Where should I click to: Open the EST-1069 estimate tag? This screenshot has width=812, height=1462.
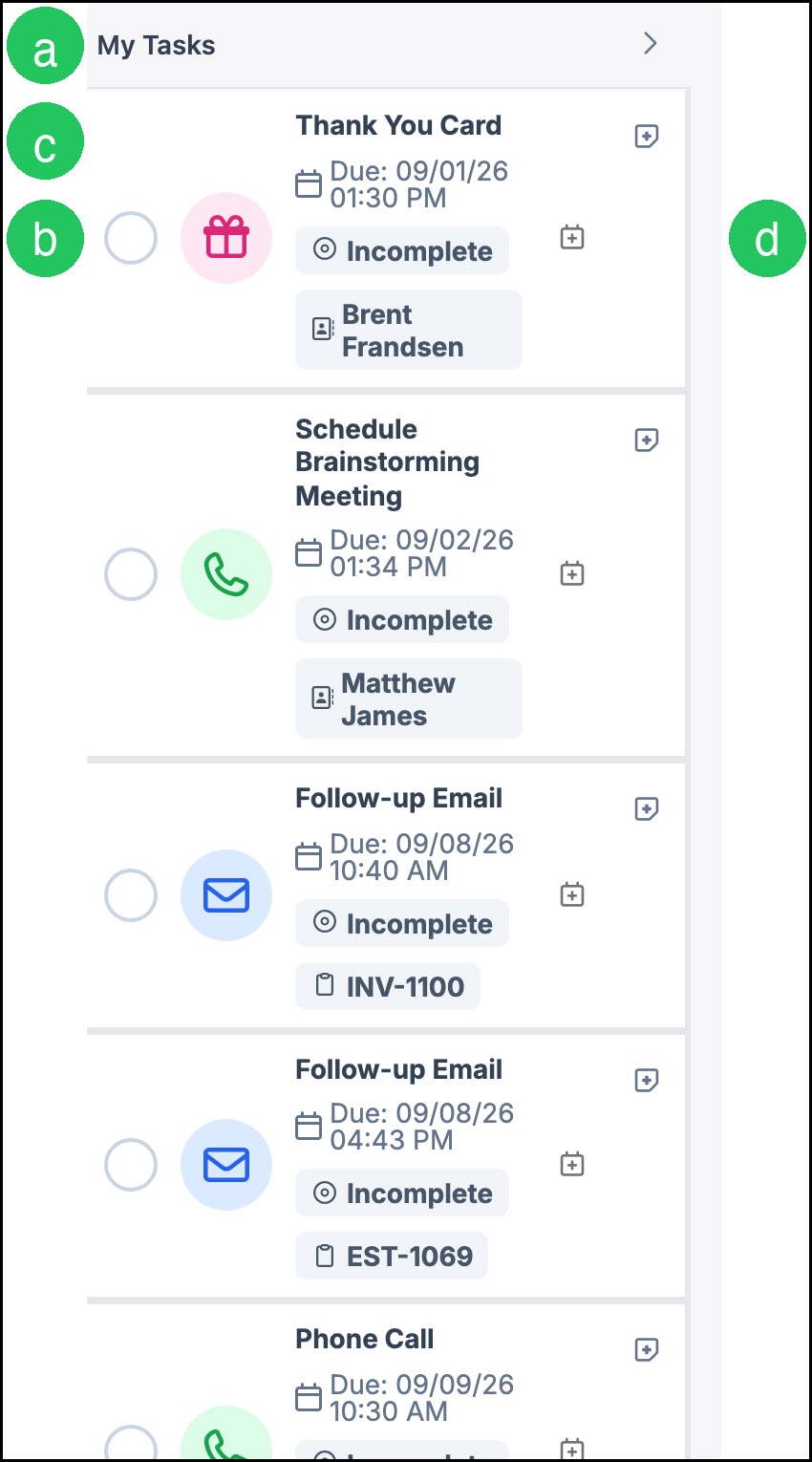pyautogui.click(x=392, y=1256)
